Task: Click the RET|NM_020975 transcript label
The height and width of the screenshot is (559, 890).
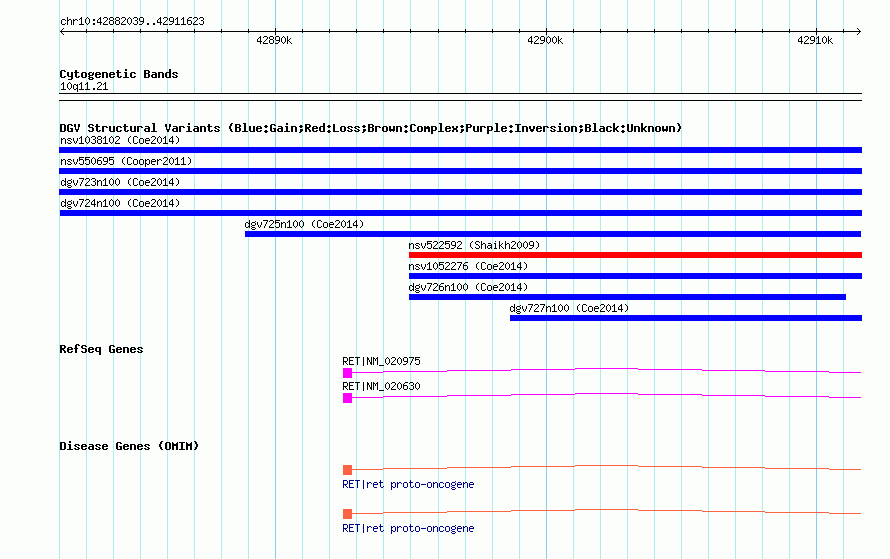Action: pos(381,361)
